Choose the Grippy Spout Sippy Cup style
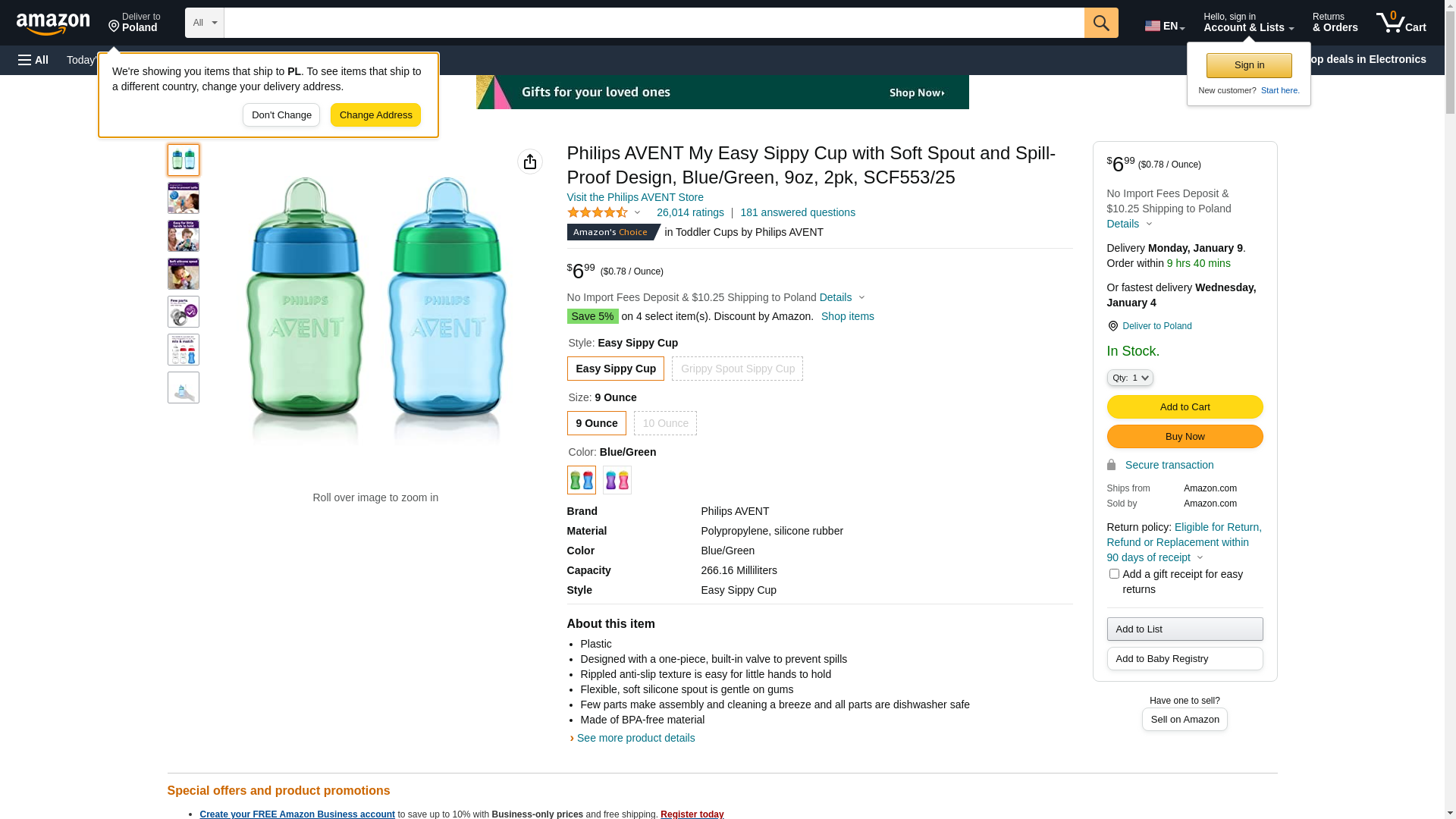This screenshot has width=1456, height=819. click(x=737, y=369)
